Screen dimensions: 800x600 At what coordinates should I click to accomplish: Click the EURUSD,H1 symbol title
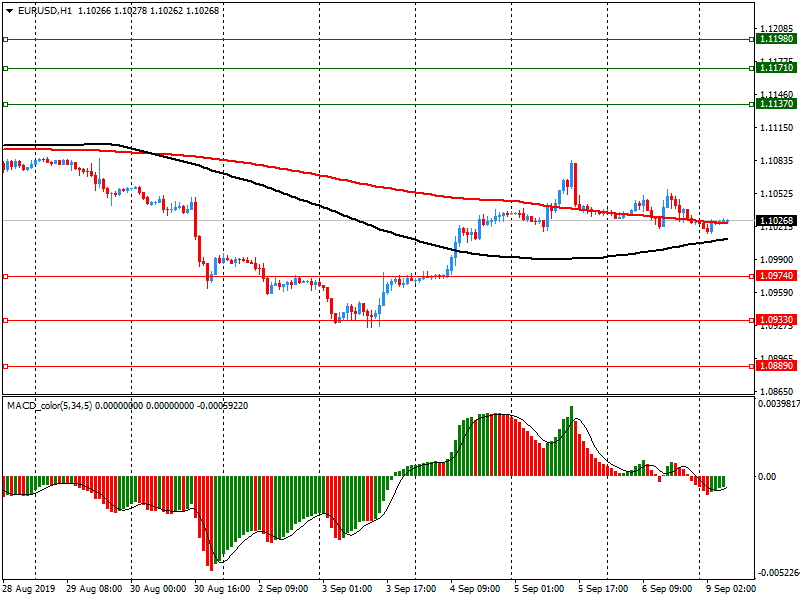(45, 11)
